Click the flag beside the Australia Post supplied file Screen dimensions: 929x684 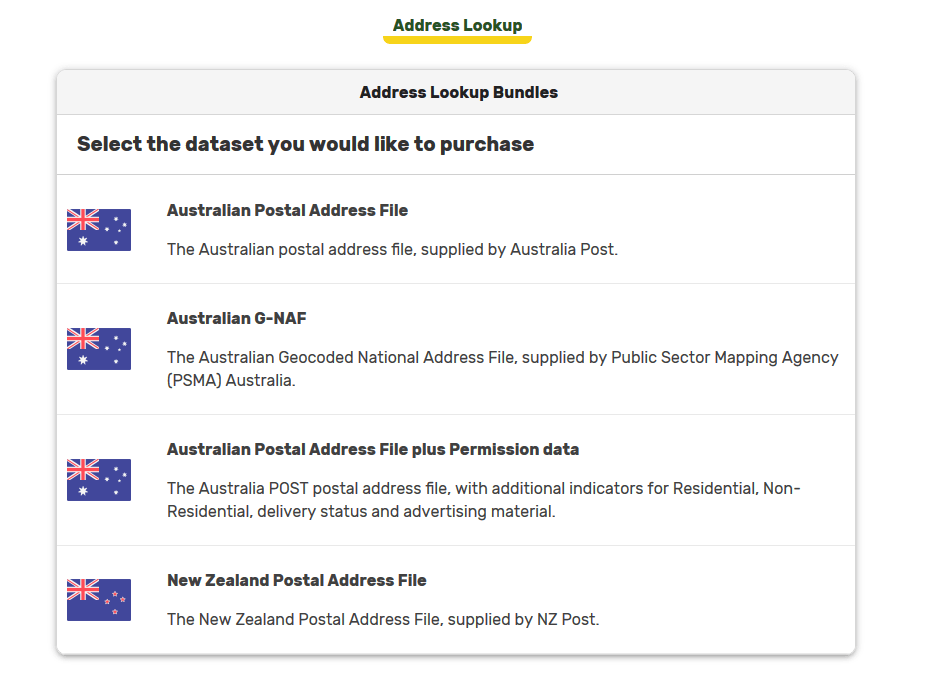pos(99,230)
